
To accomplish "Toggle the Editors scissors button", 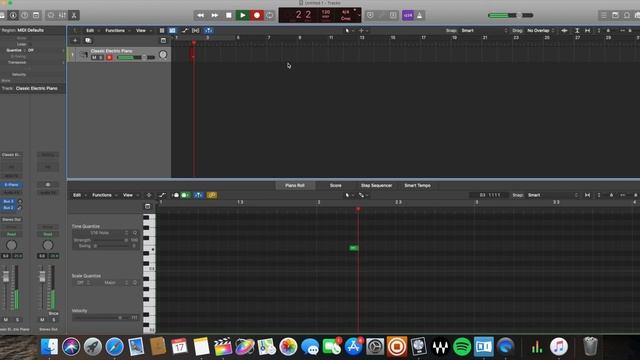I will [x=74, y=16].
